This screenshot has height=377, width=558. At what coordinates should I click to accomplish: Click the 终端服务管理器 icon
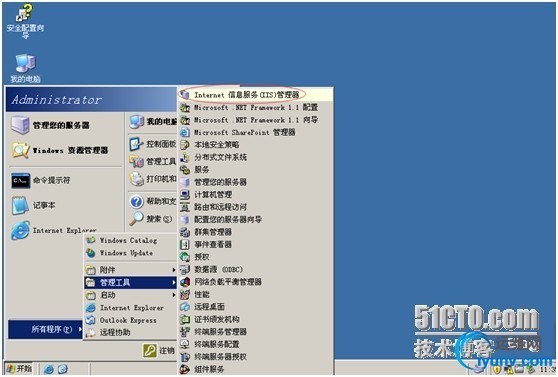click(x=184, y=331)
